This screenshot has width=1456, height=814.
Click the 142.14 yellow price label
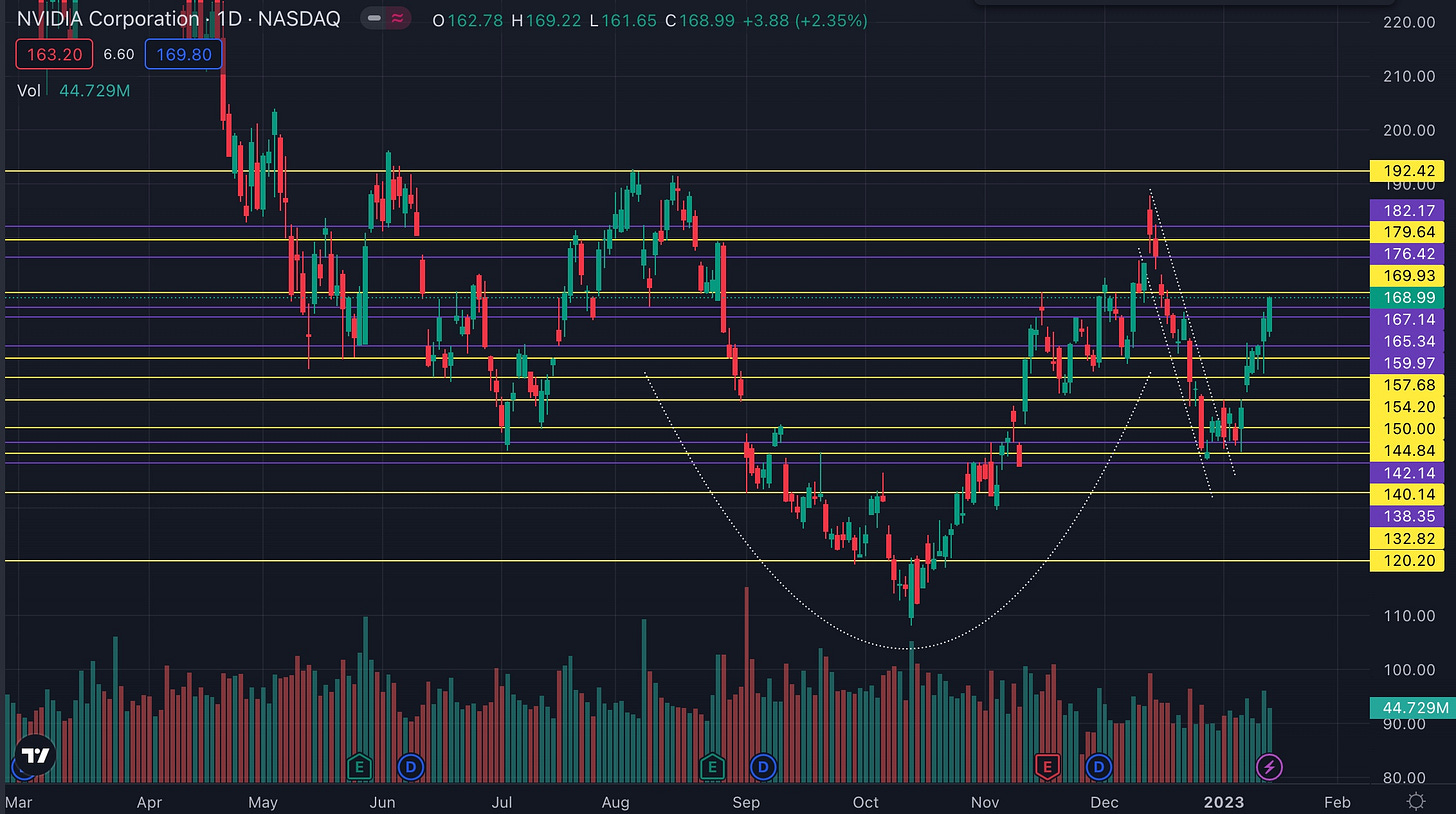click(1407, 473)
